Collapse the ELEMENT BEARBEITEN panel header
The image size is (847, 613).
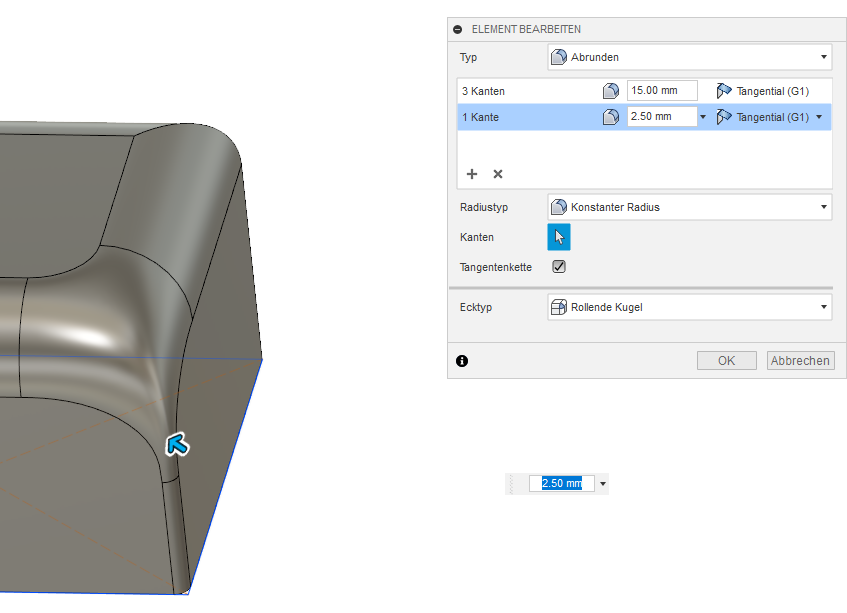458,29
